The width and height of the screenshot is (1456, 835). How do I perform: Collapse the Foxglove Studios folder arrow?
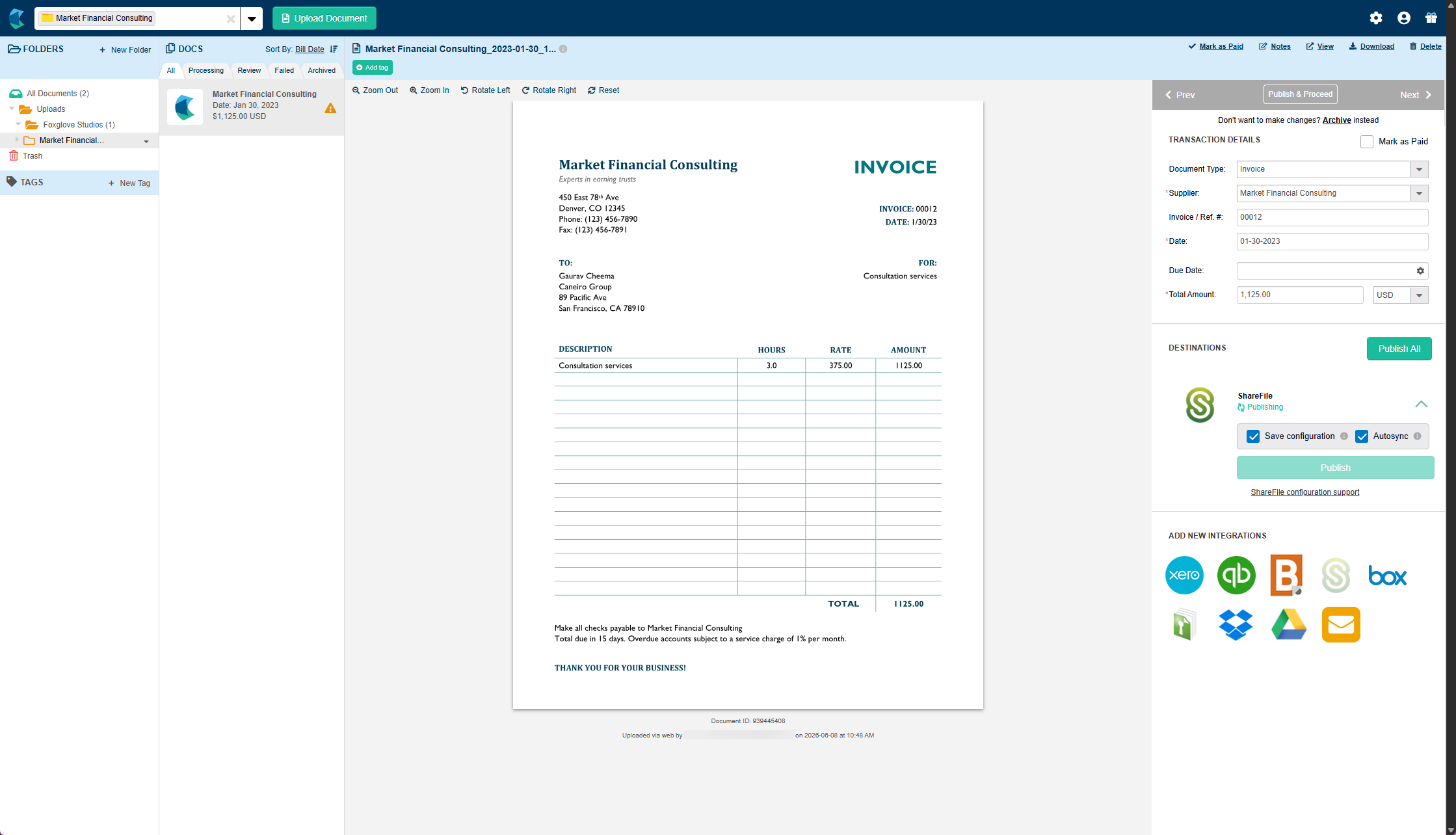click(18, 124)
